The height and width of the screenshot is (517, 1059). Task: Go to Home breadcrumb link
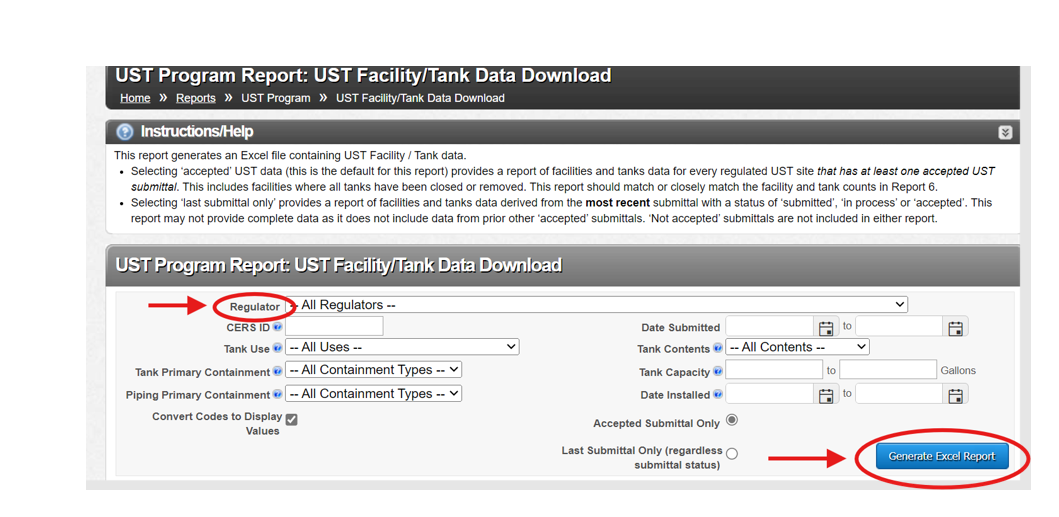pyautogui.click(x=135, y=98)
